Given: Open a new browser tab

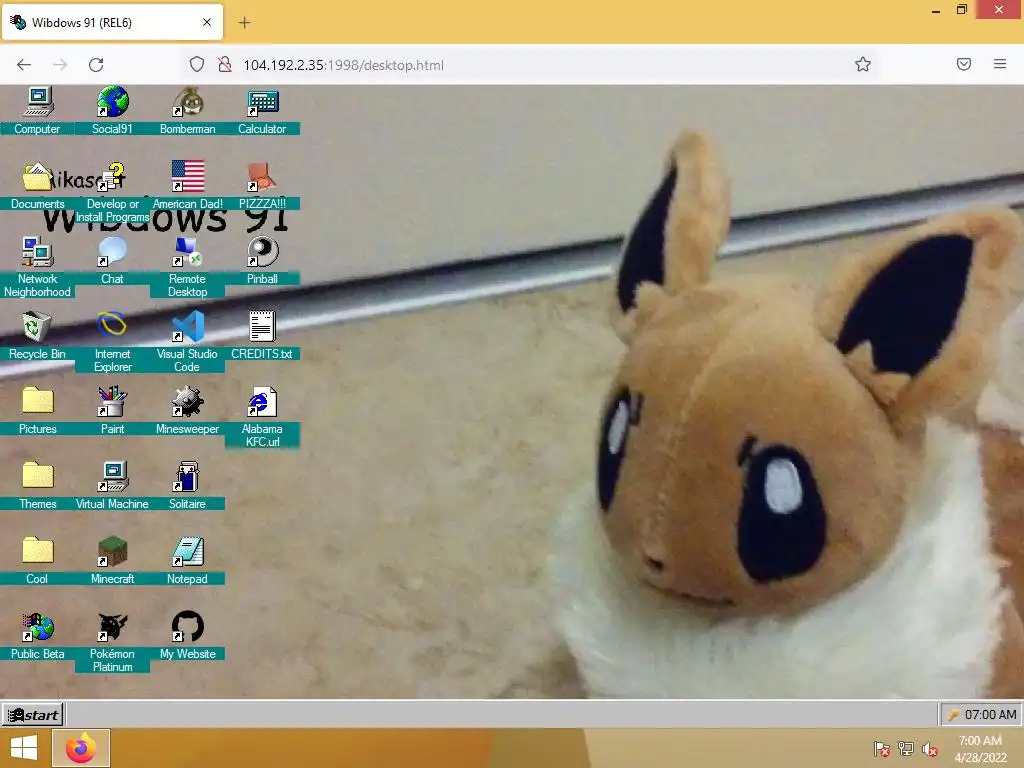Looking at the screenshot, I should coord(244,23).
